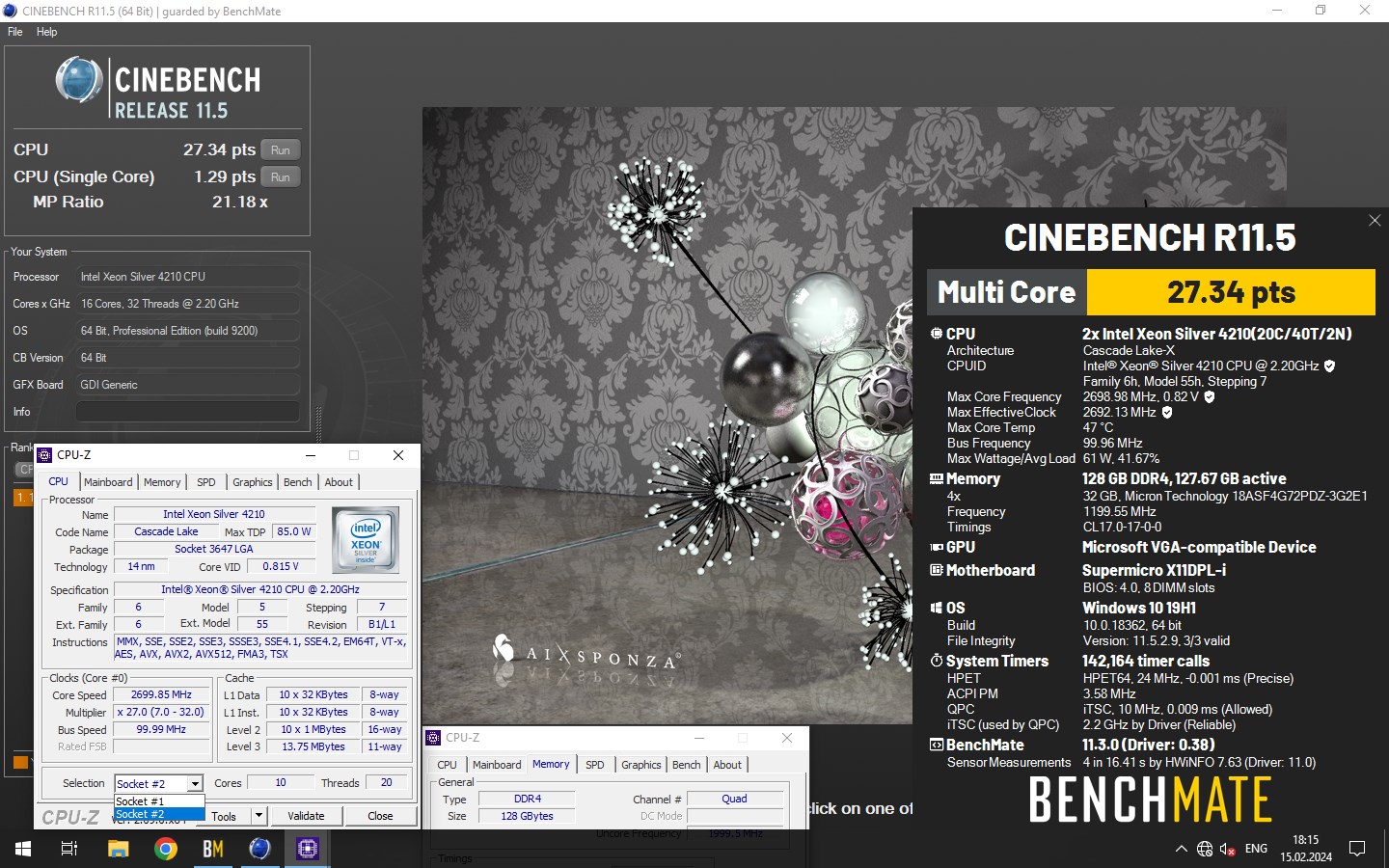This screenshot has height=868, width=1389.
Task: Open Mainboard tab in second CPU-Z window
Action: tap(497, 765)
